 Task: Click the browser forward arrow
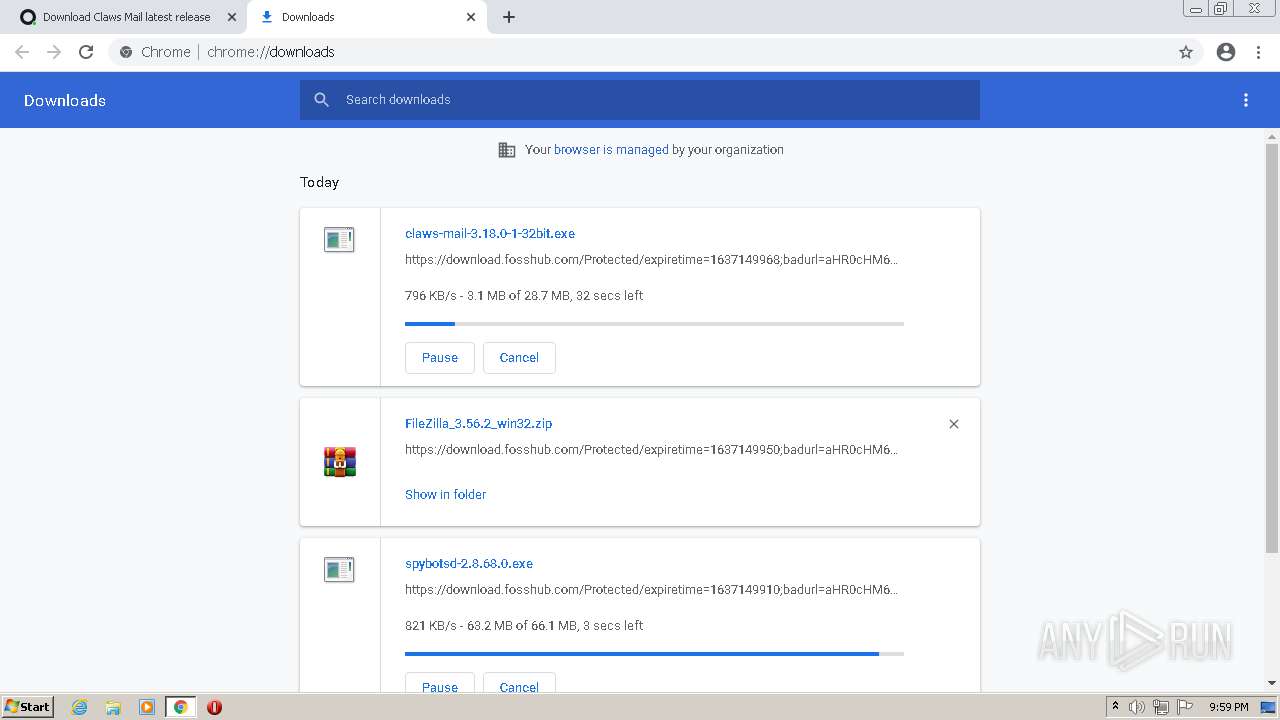[54, 52]
